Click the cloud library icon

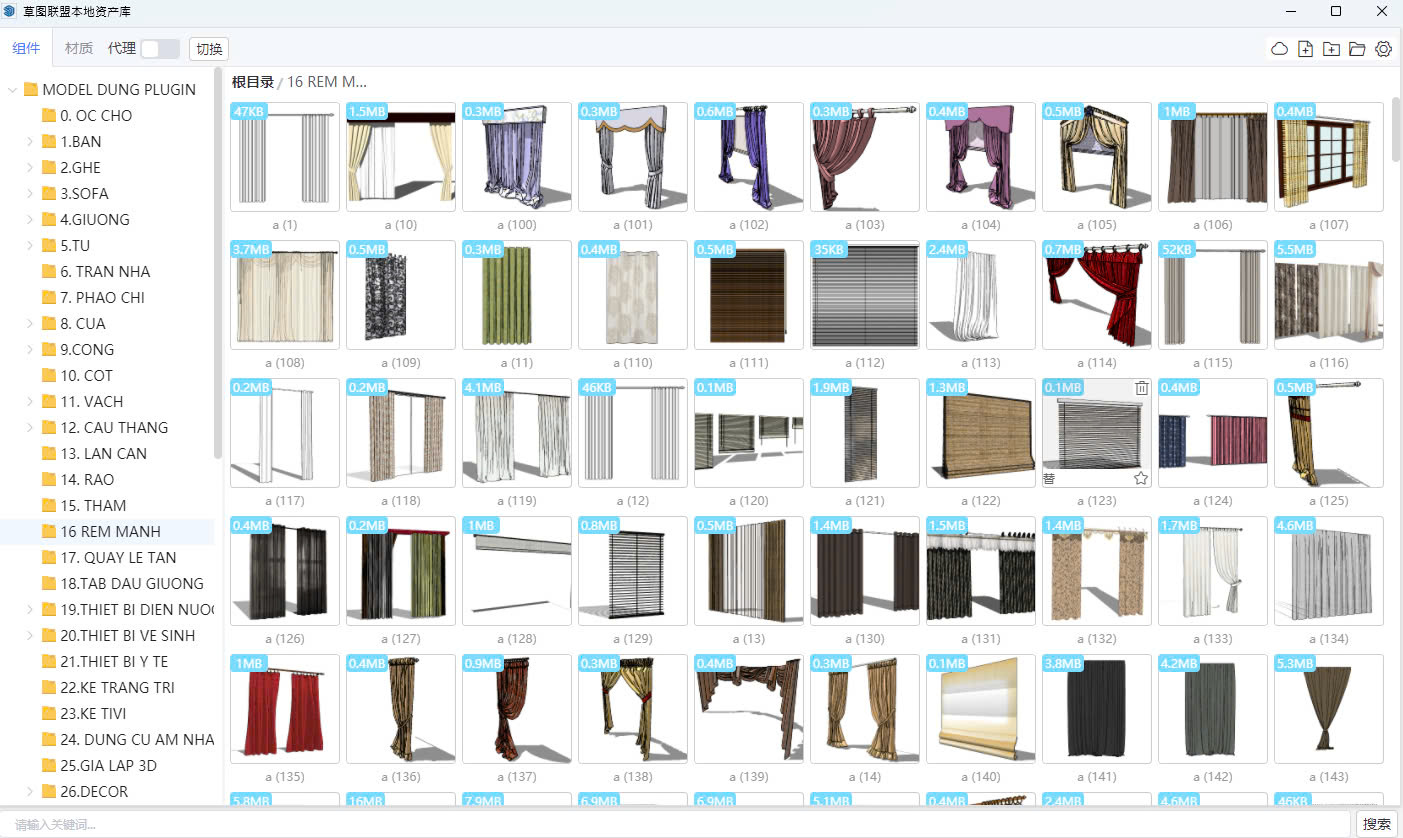1279,49
